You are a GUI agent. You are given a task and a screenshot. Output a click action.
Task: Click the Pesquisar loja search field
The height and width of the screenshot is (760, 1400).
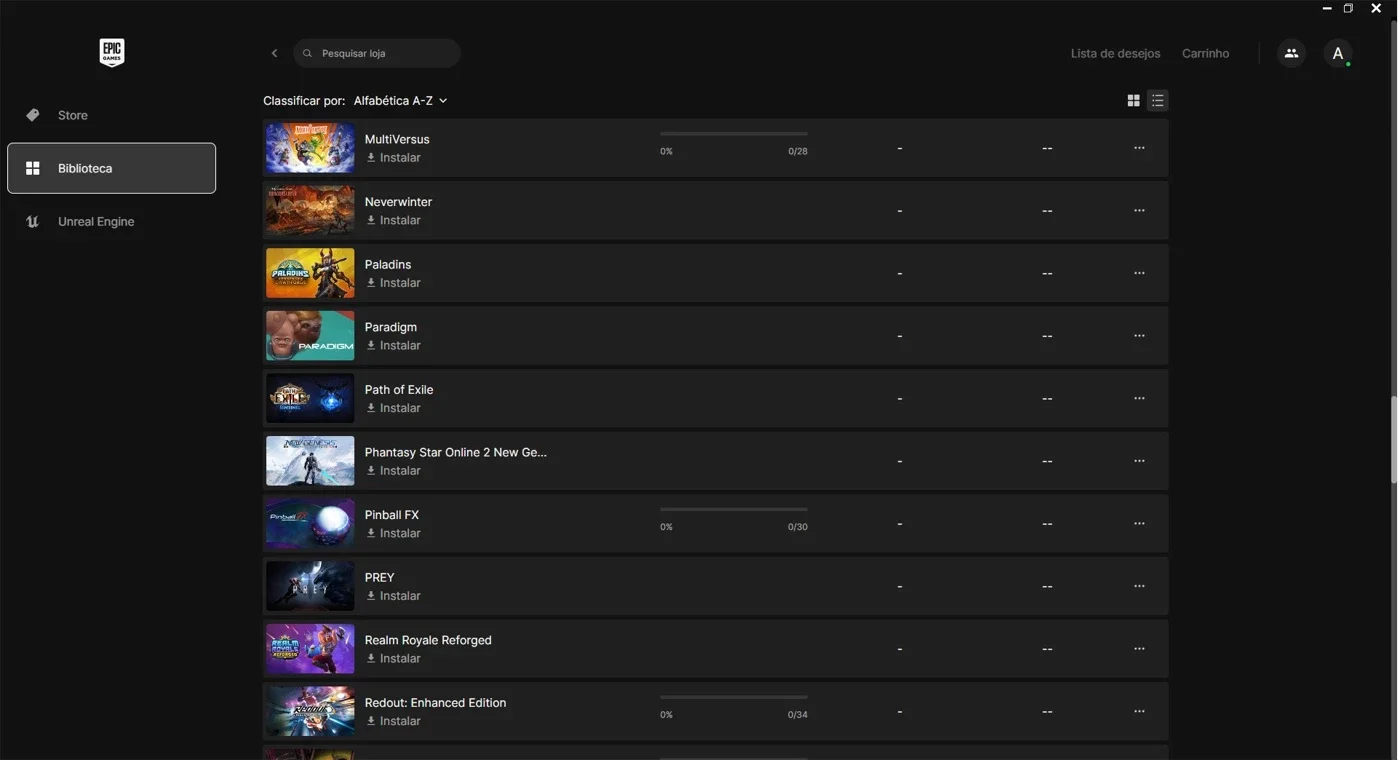coord(377,53)
